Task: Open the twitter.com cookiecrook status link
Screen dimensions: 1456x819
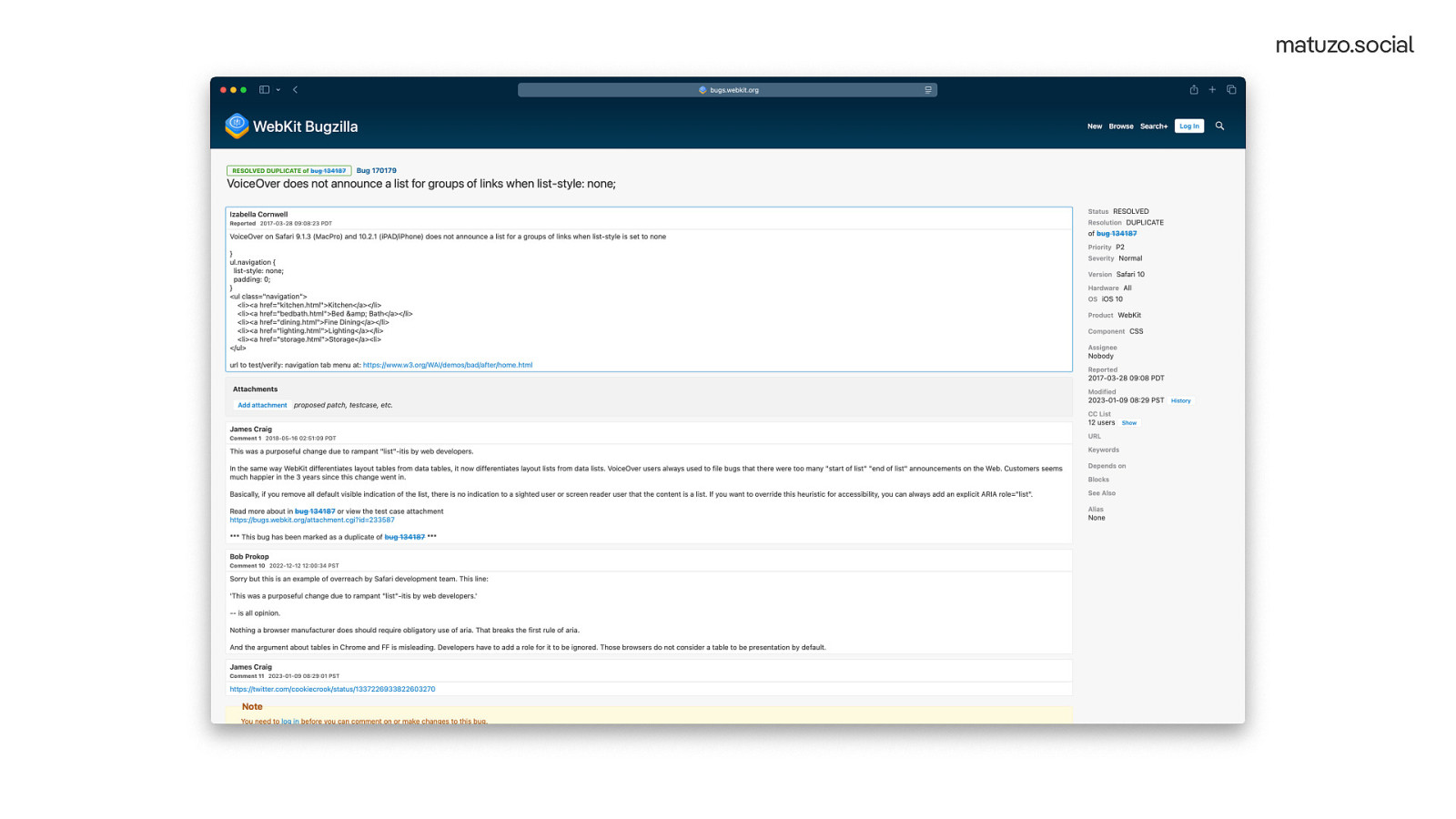Action: (x=332, y=689)
